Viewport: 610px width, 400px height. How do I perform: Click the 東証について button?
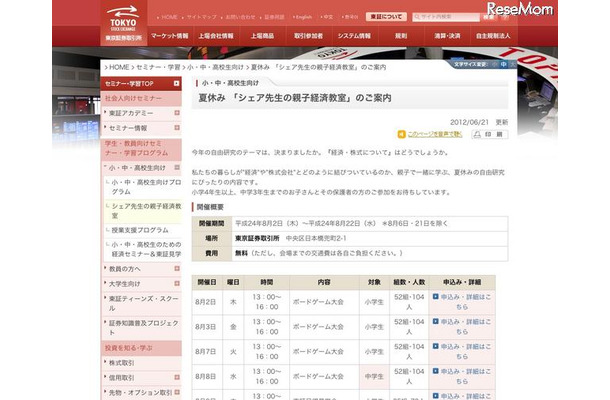point(386,17)
